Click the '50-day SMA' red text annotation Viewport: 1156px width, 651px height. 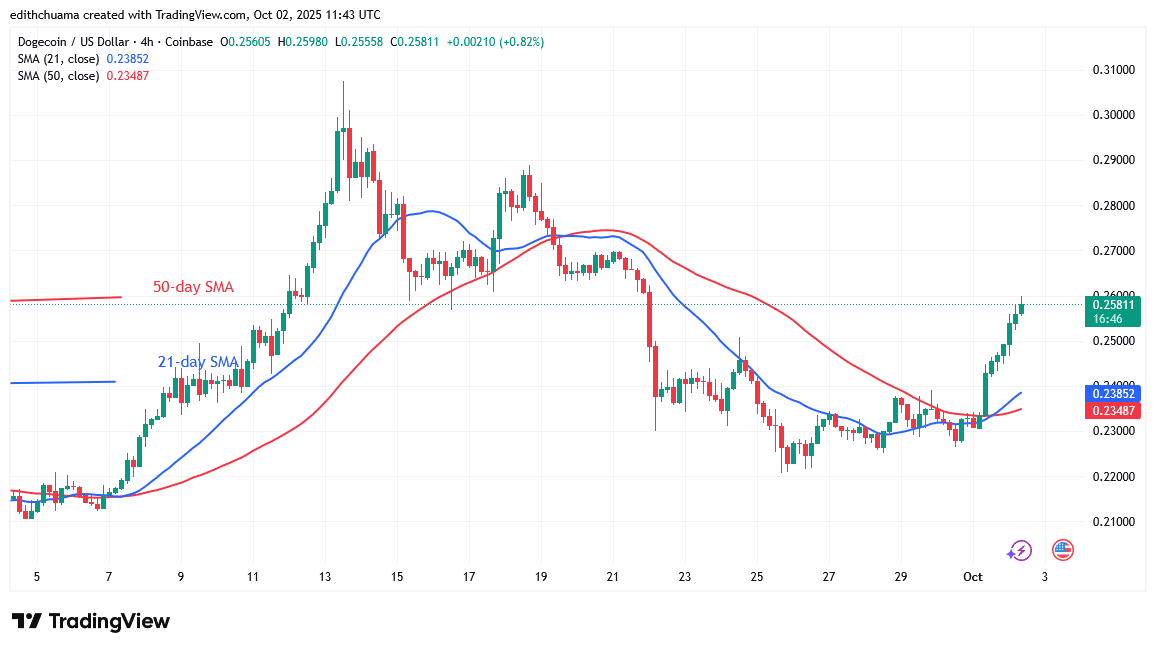tap(193, 287)
